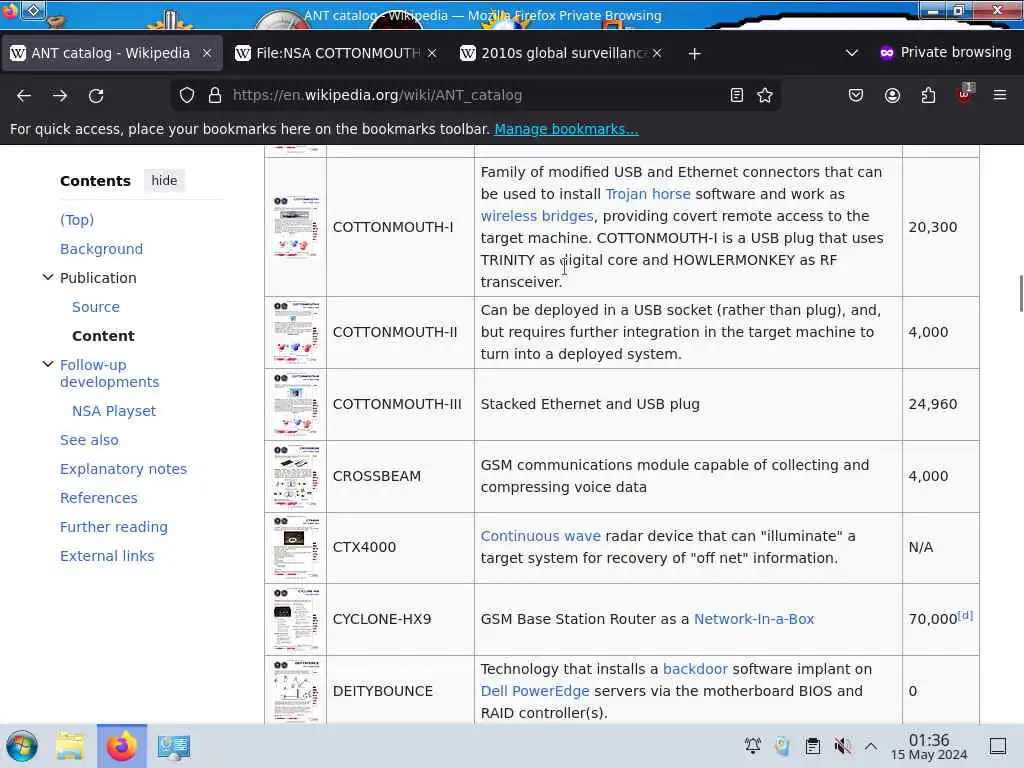Collapse the Publication section chevron

(x=48, y=277)
